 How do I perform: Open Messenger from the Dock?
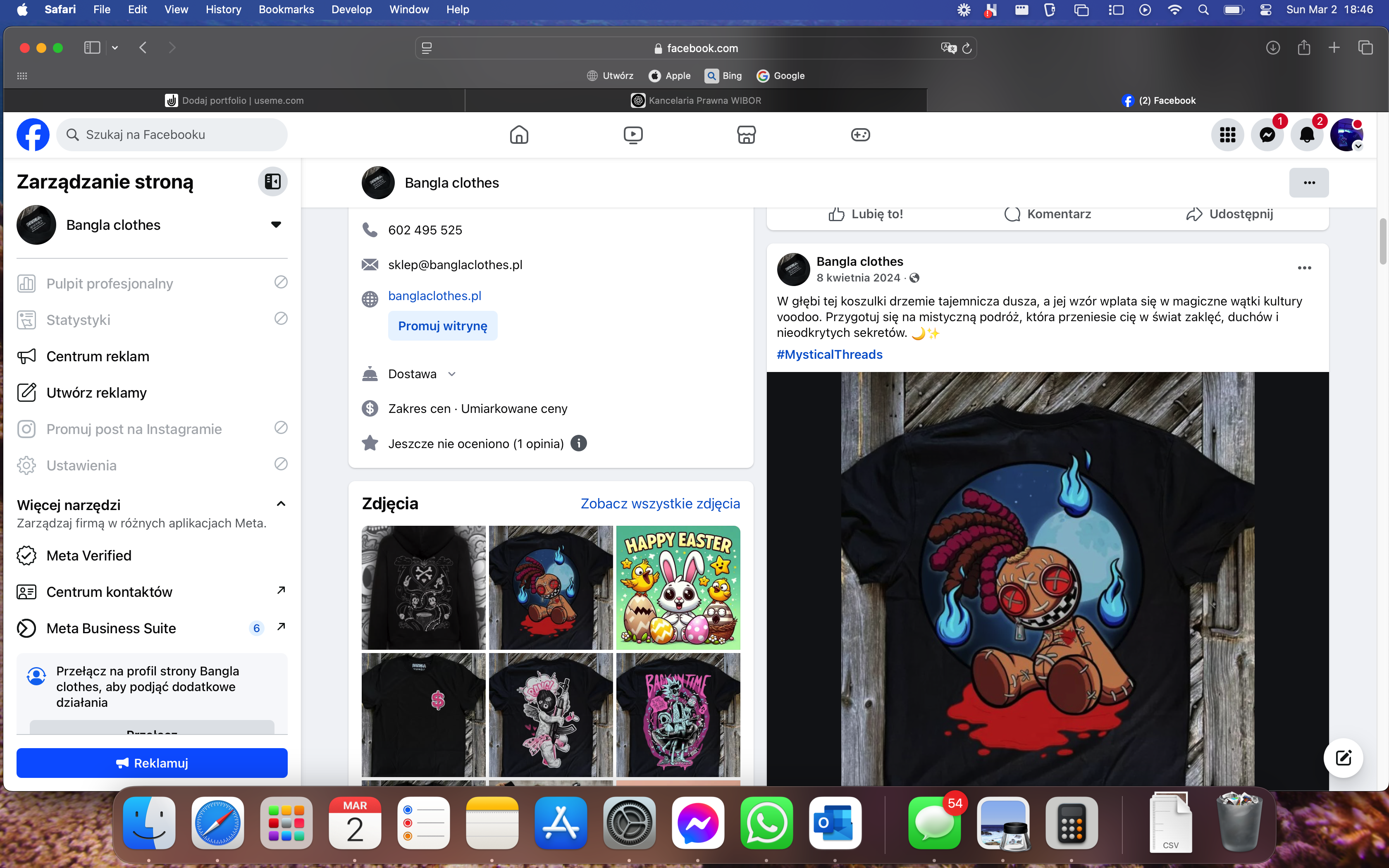tap(698, 823)
